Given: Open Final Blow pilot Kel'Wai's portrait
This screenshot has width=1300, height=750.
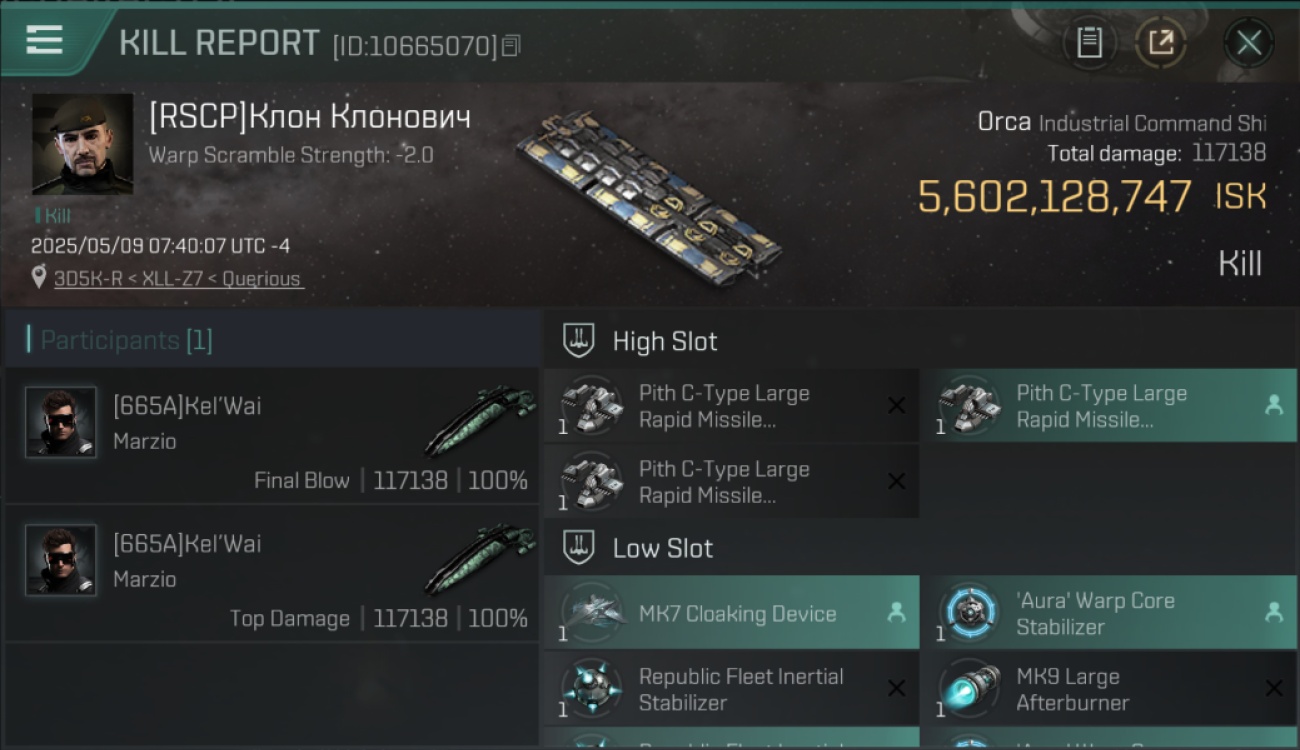Looking at the screenshot, I should tap(61, 422).
